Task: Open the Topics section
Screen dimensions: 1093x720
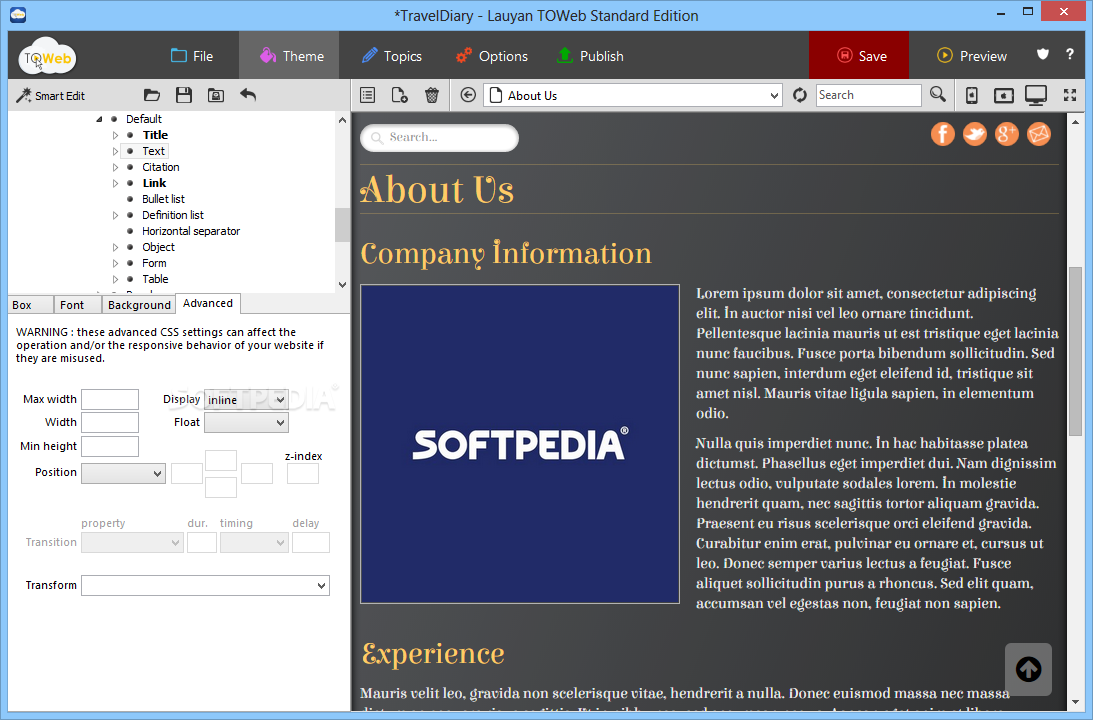Action: pos(392,56)
